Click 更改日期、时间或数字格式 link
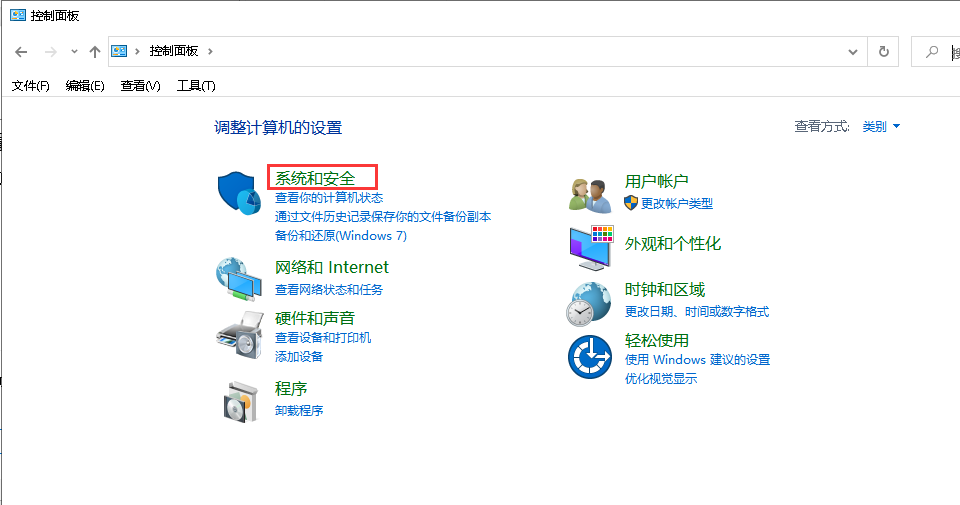Image resolution: width=960 pixels, height=505 pixels. pyautogui.click(x=697, y=312)
